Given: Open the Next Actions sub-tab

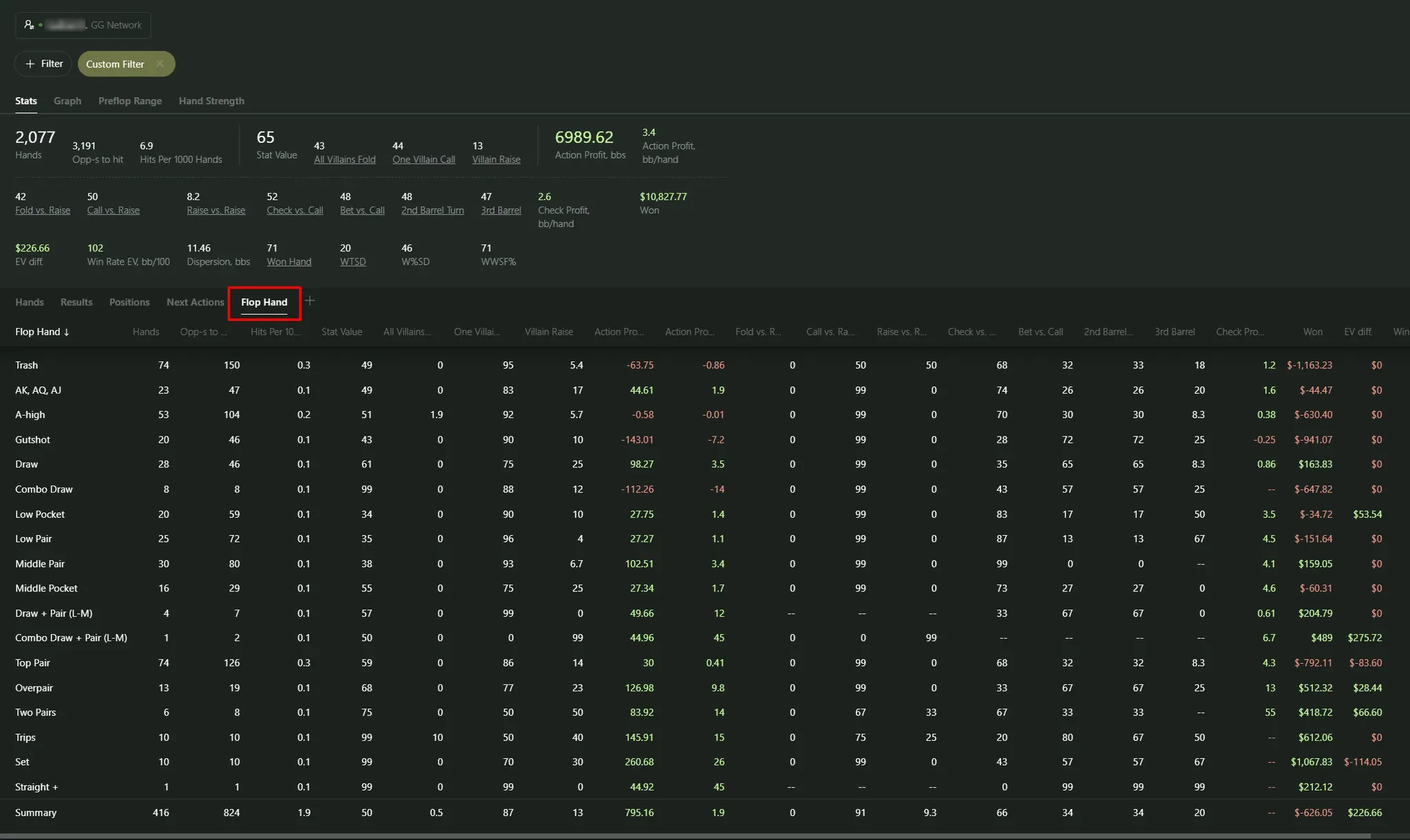Looking at the screenshot, I should pos(195,302).
